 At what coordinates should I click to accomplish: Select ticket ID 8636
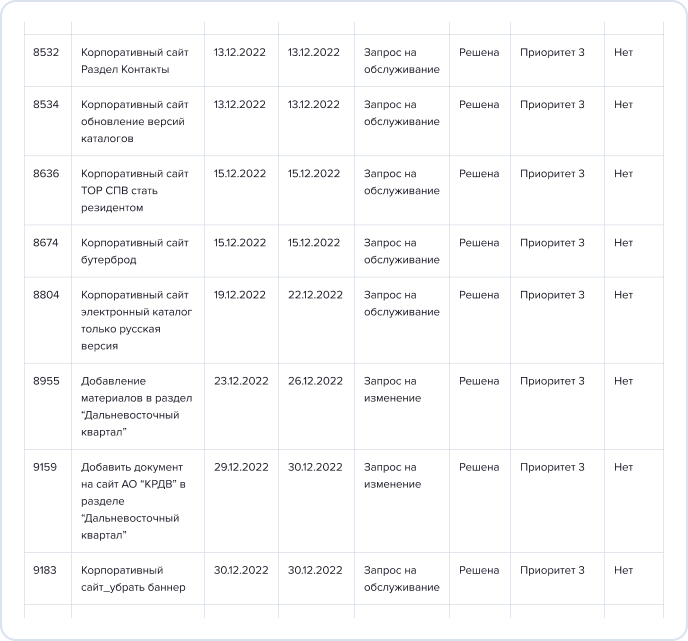pos(46,173)
